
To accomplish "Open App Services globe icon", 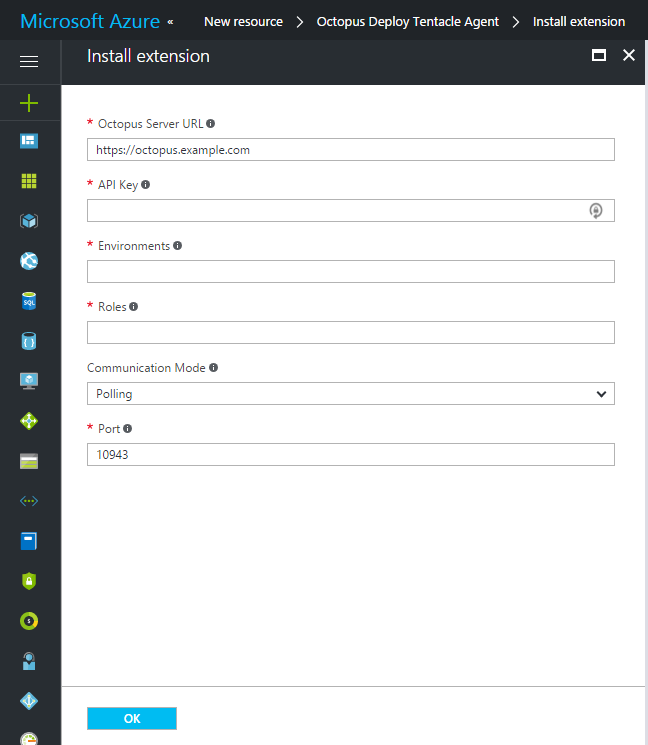I will [x=29, y=261].
